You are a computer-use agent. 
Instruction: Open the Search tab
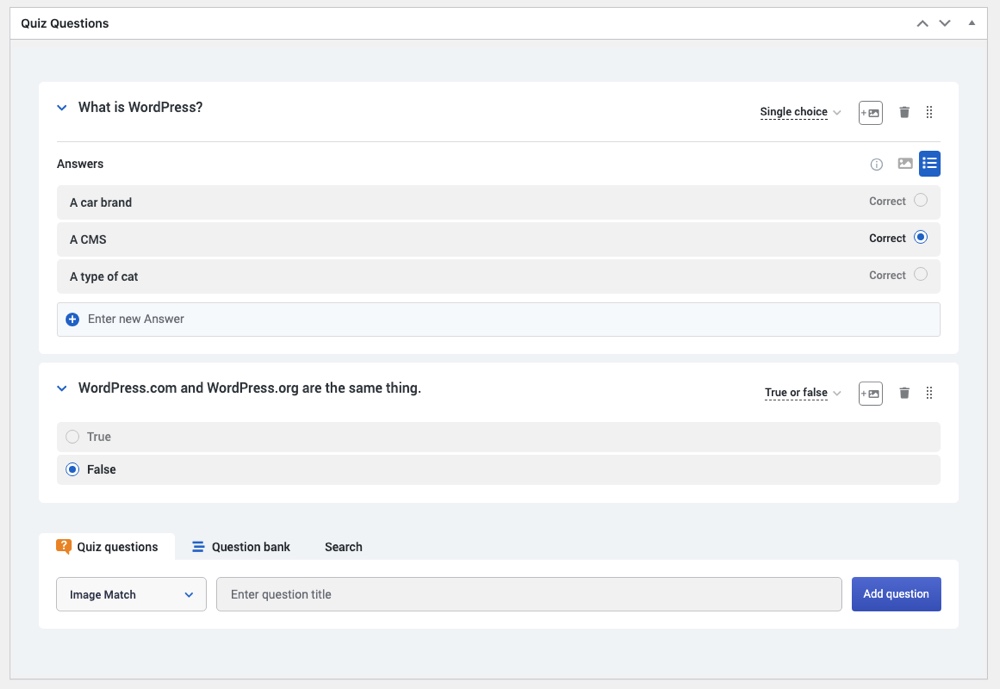(343, 547)
